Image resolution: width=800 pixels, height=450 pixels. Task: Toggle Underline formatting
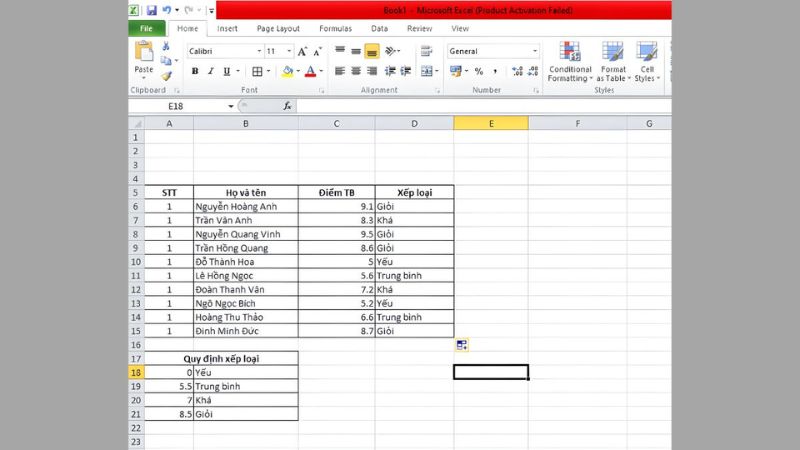(227, 71)
